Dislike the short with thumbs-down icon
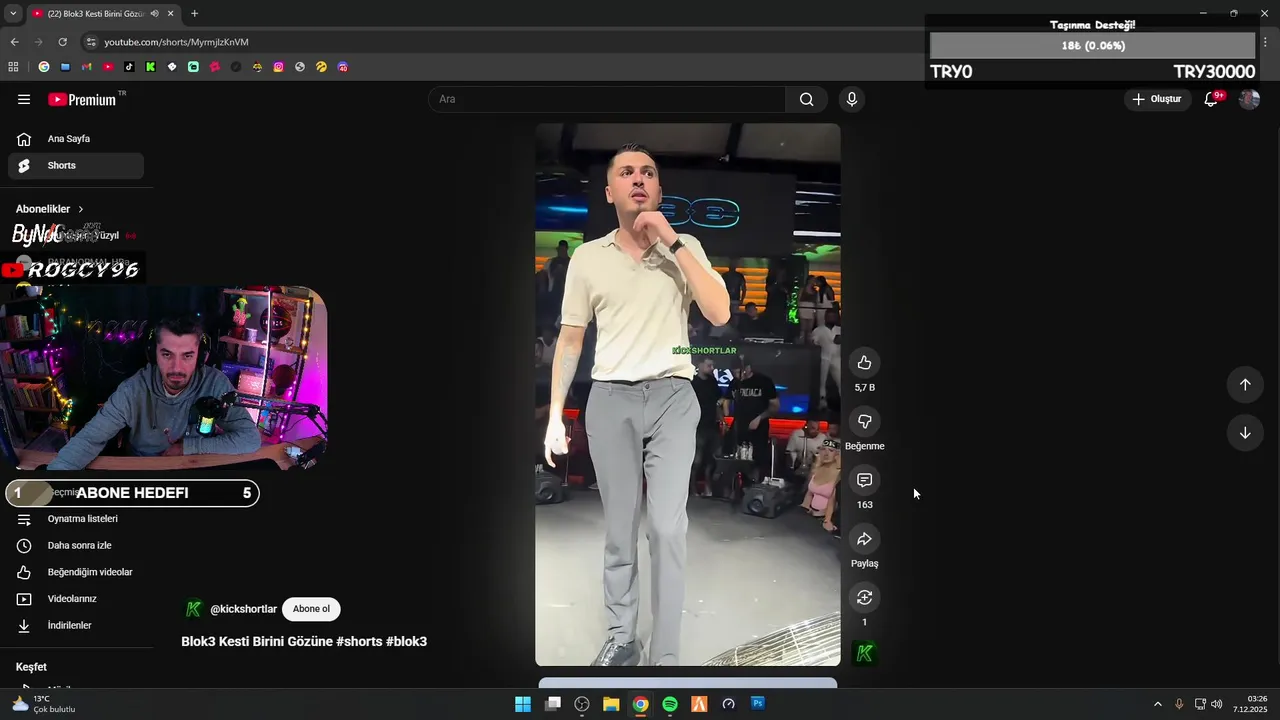Image resolution: width=1280 pixels, height=720 pixels. [865, 421]
